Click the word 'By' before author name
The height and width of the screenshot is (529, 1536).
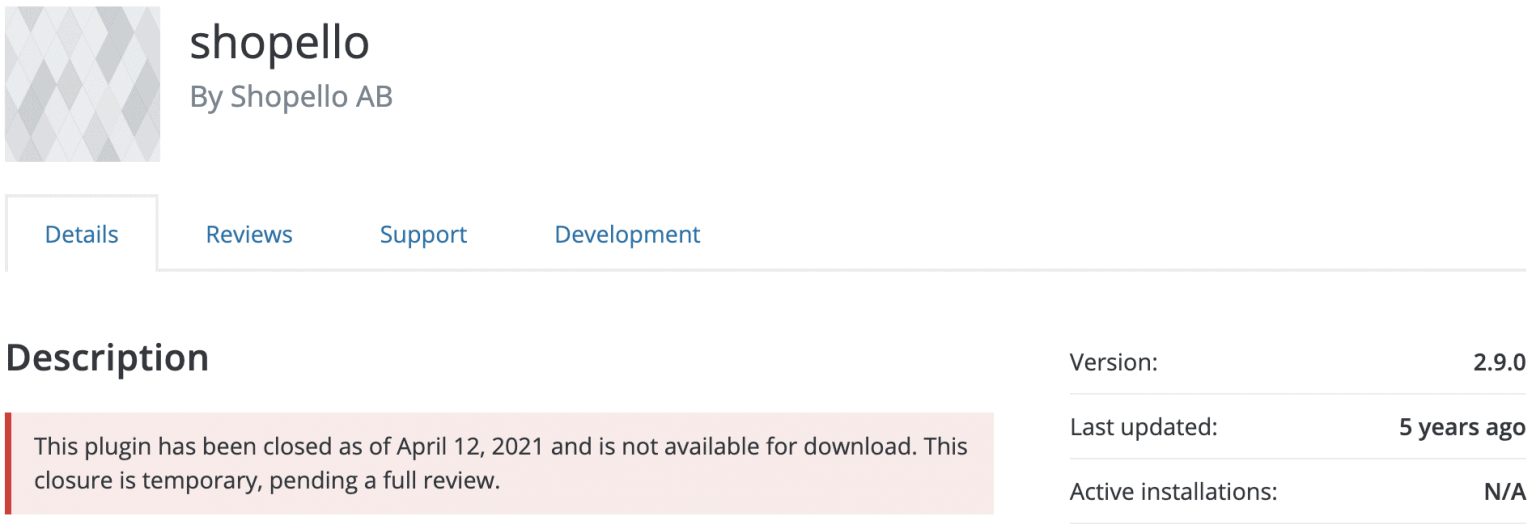(x=206, y=97)
